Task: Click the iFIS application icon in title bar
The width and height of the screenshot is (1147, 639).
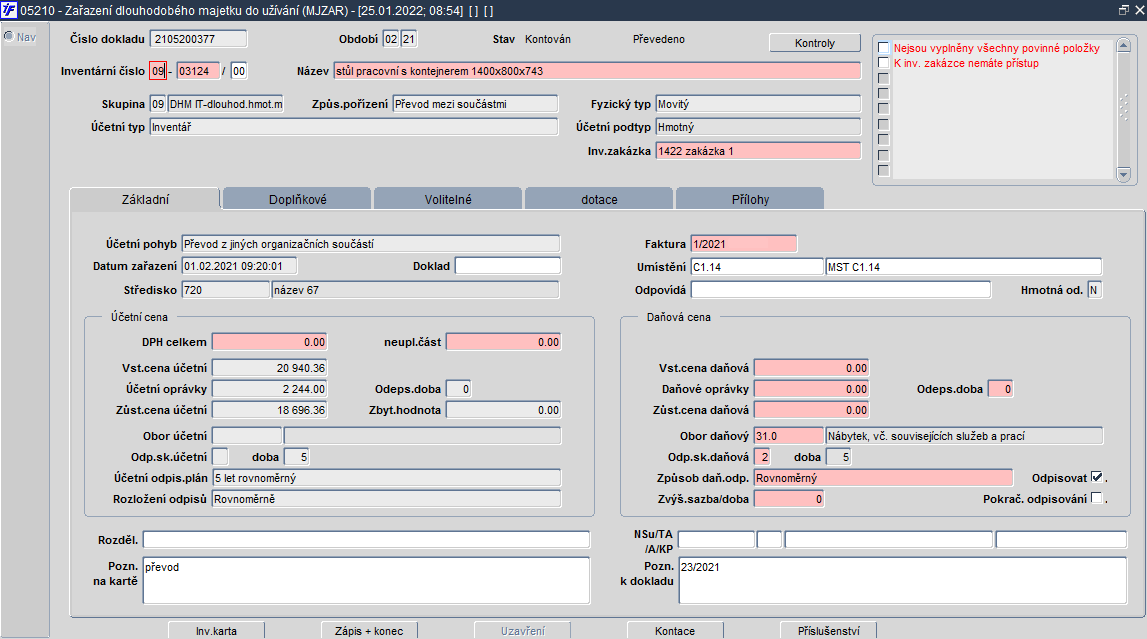Action: tap(9, 9)
